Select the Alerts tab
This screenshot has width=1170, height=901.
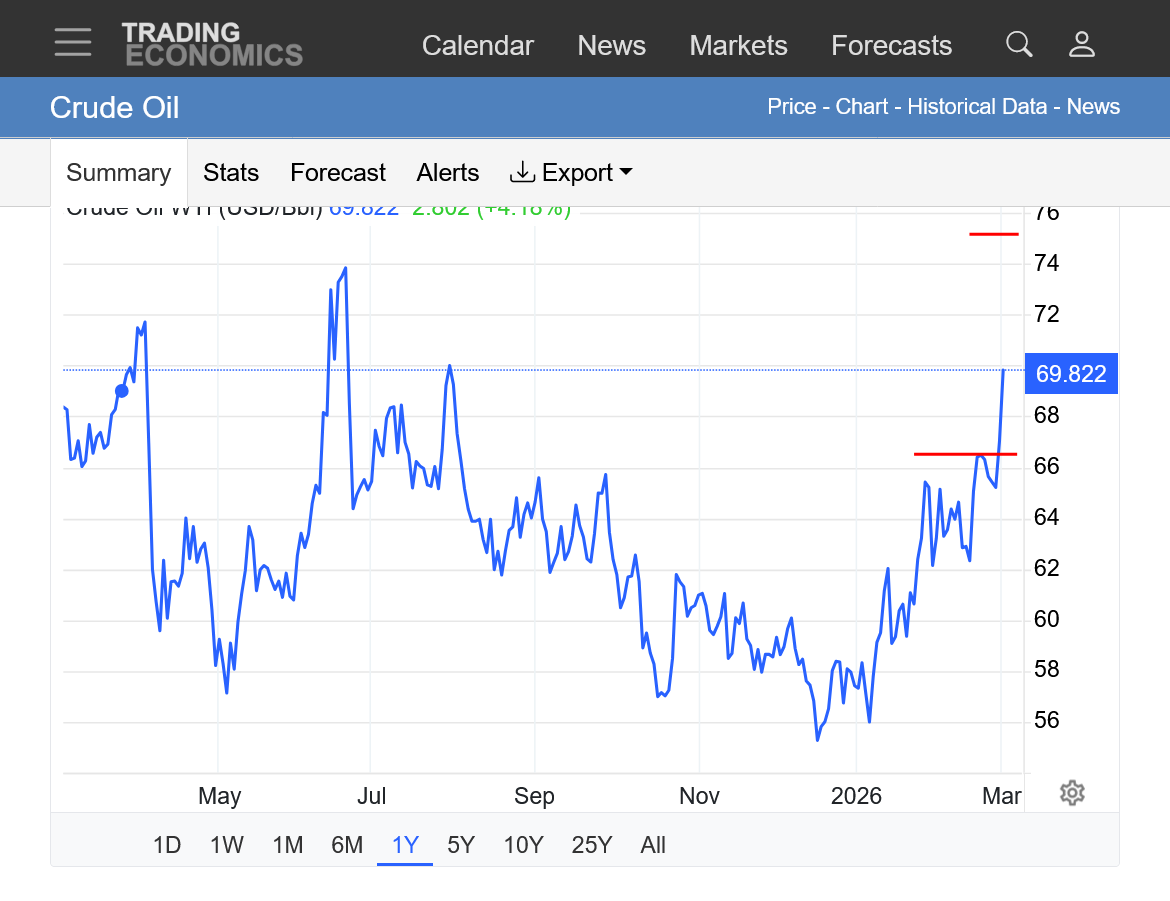(447, 173)
